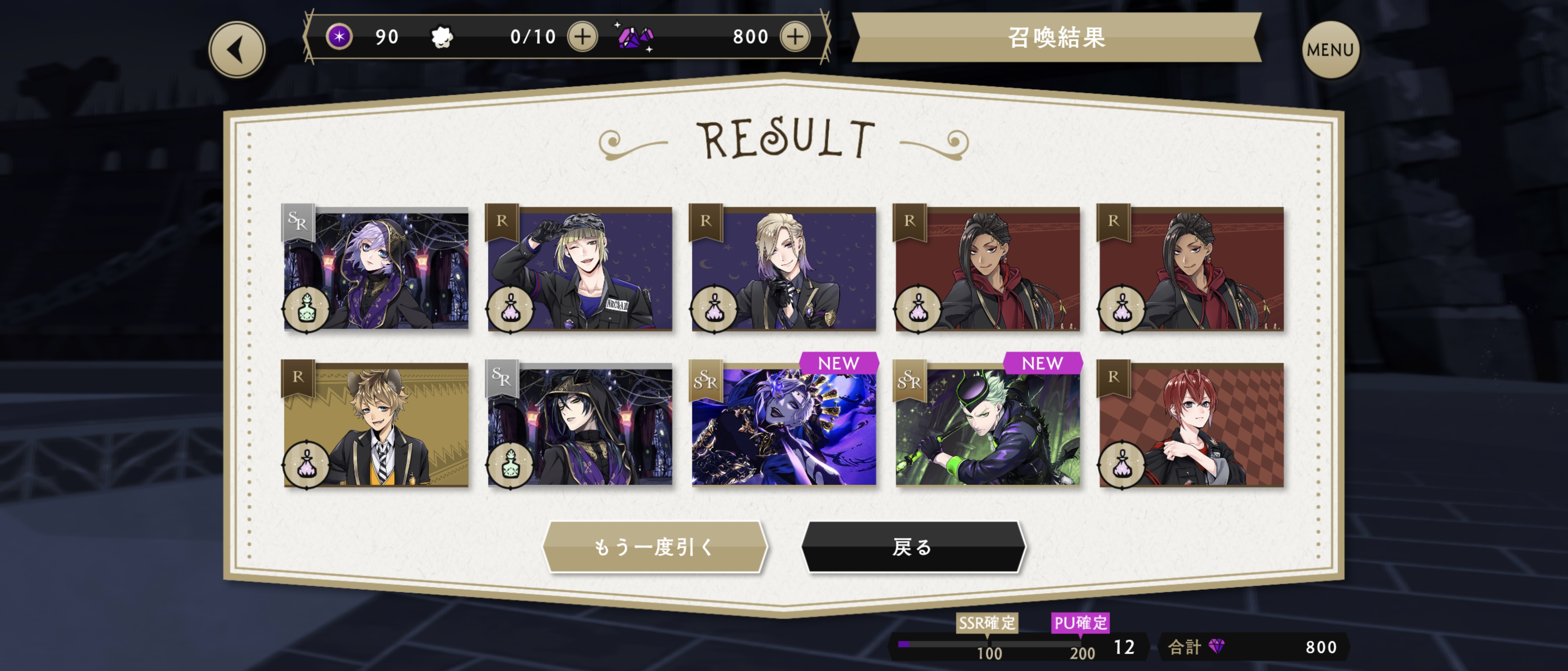Add gems with the plus icon
The width and height of the screenshot is (1568, 671).
tap(795, 36)
